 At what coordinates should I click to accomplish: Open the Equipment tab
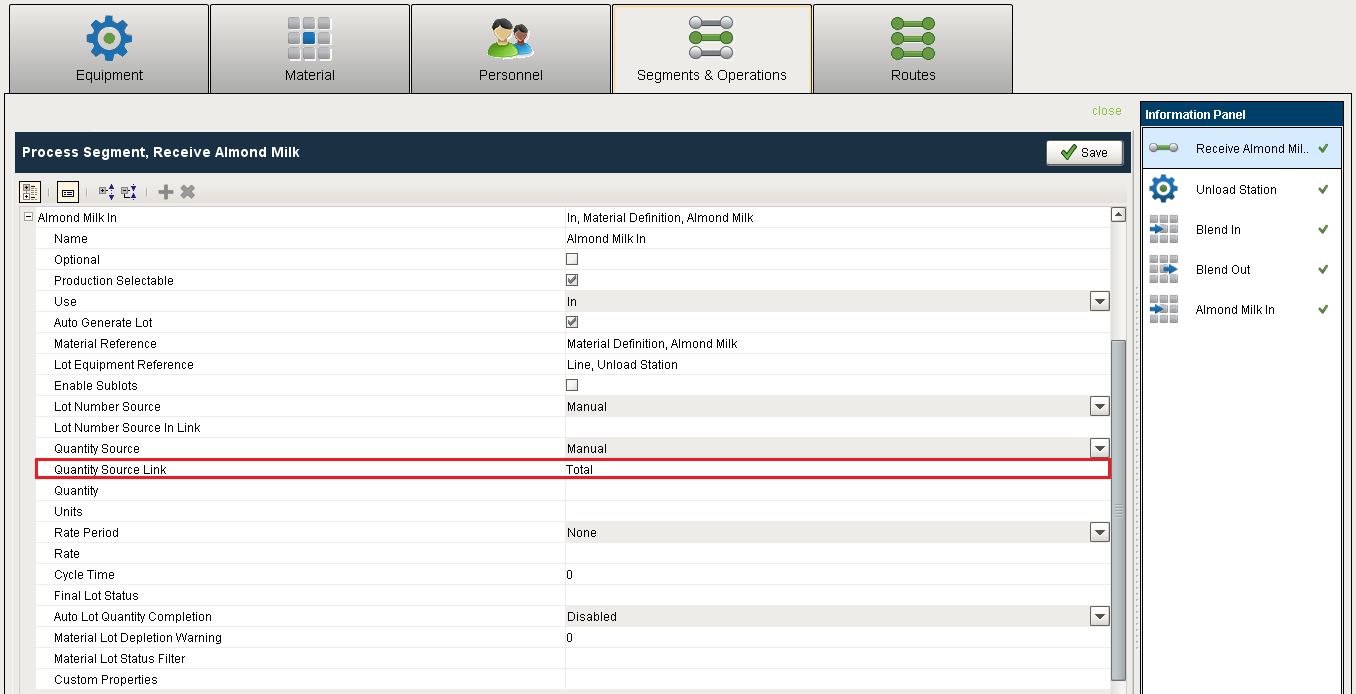pyautogui.click(x=109, y=49)
